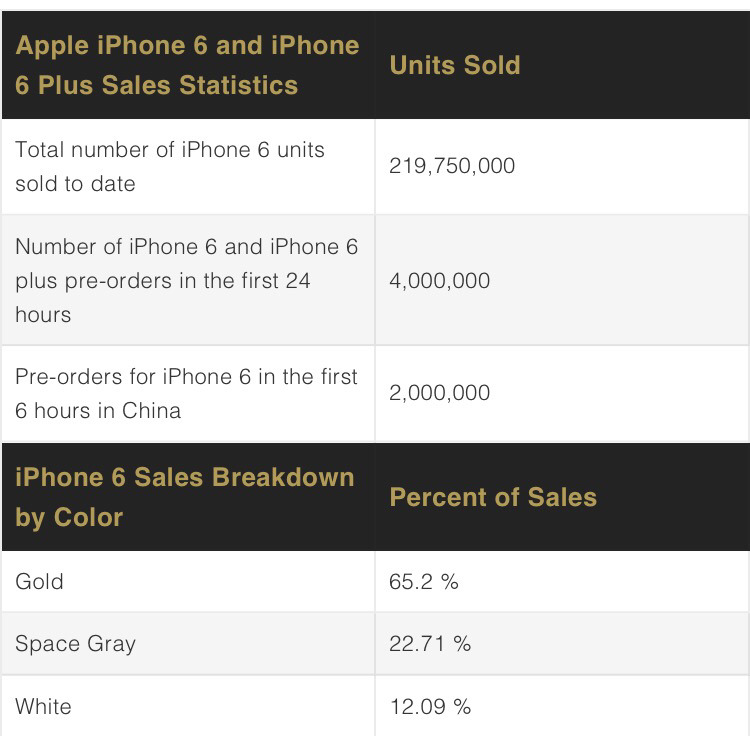Image resolution: width=750 pixels, height=736 pixels.
Task: Click the "Space Gray" row label
Action: 75,643
